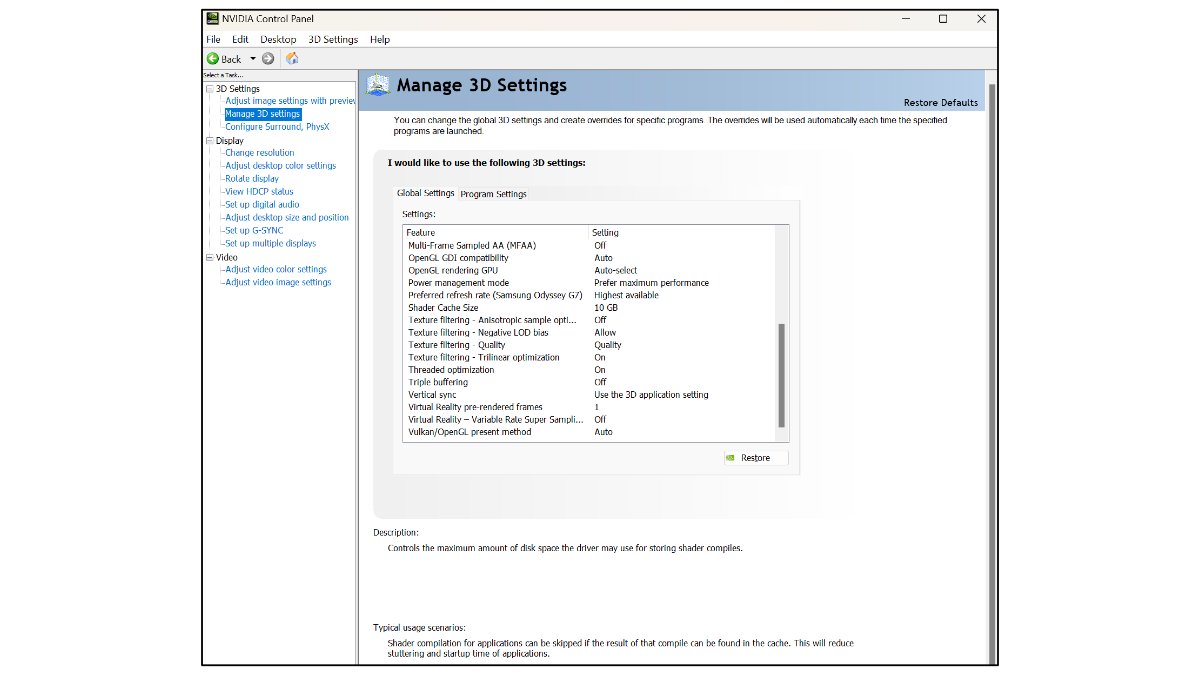Switch to the Program Settings tab
The image size is (1200, 675).
tap(493, 194)
